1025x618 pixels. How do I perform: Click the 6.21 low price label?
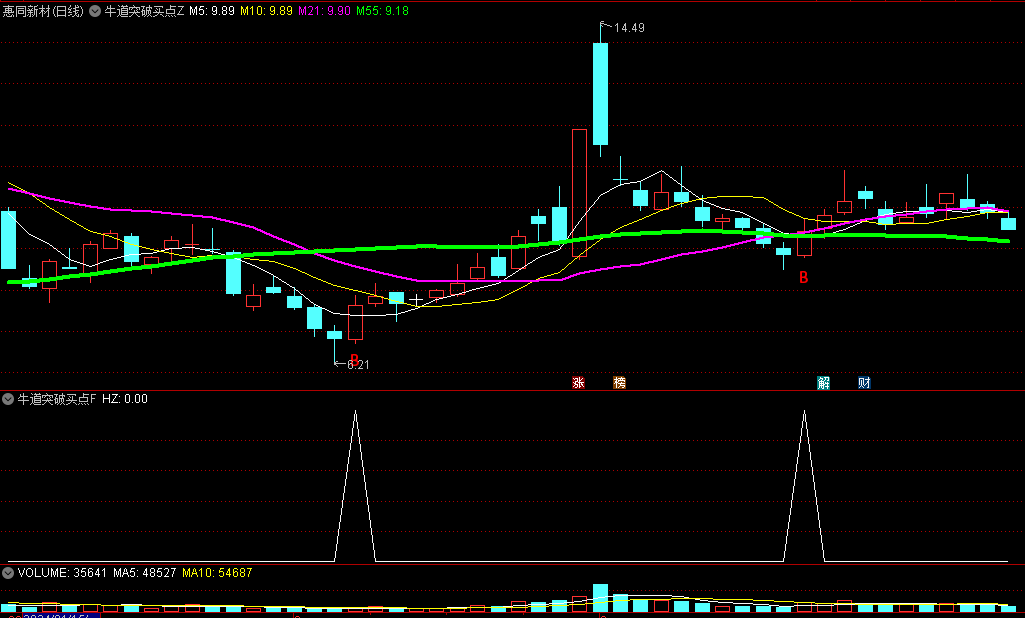coord(358,365)
